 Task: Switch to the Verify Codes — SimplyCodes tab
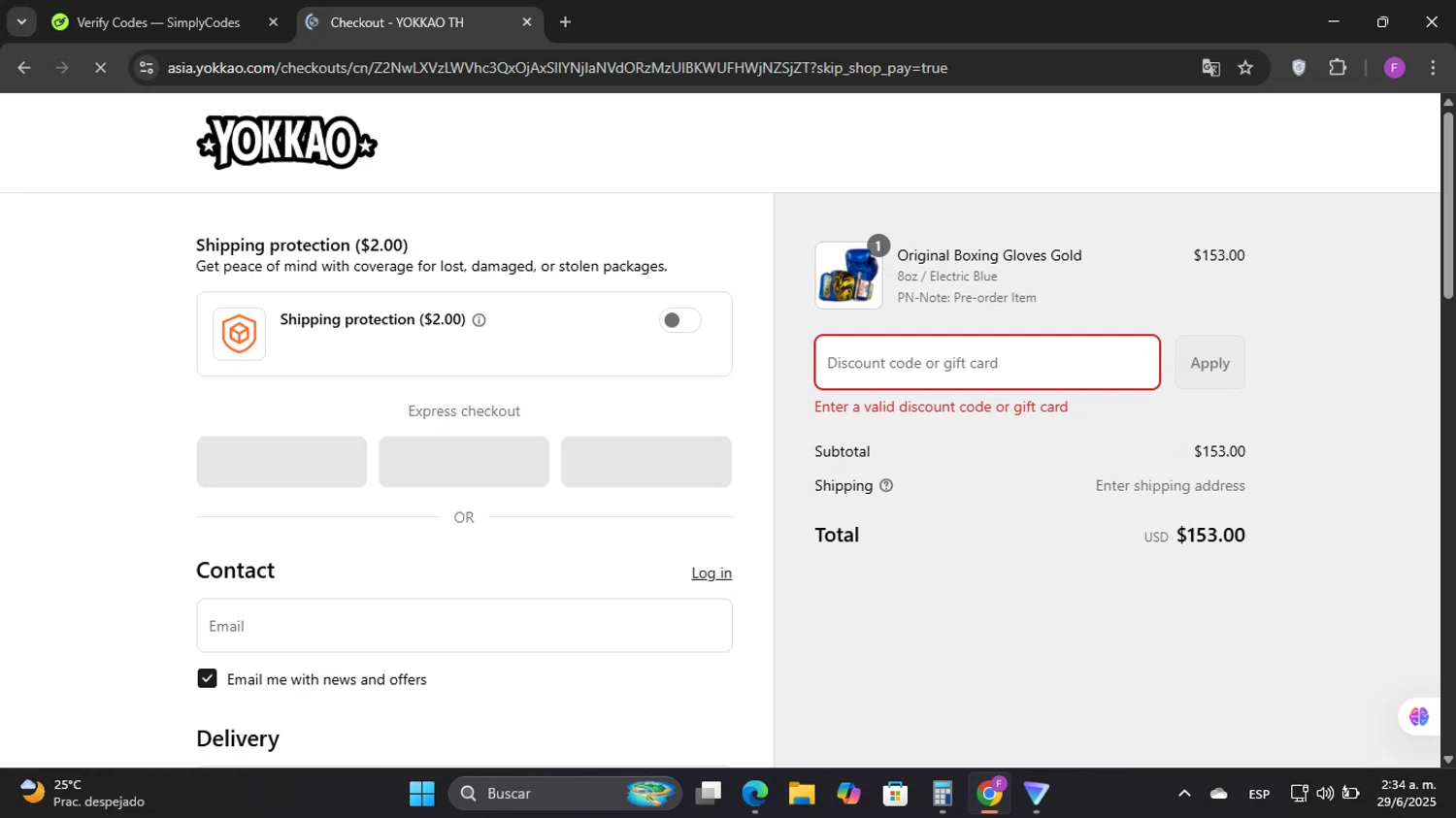(x=166, y=22)
